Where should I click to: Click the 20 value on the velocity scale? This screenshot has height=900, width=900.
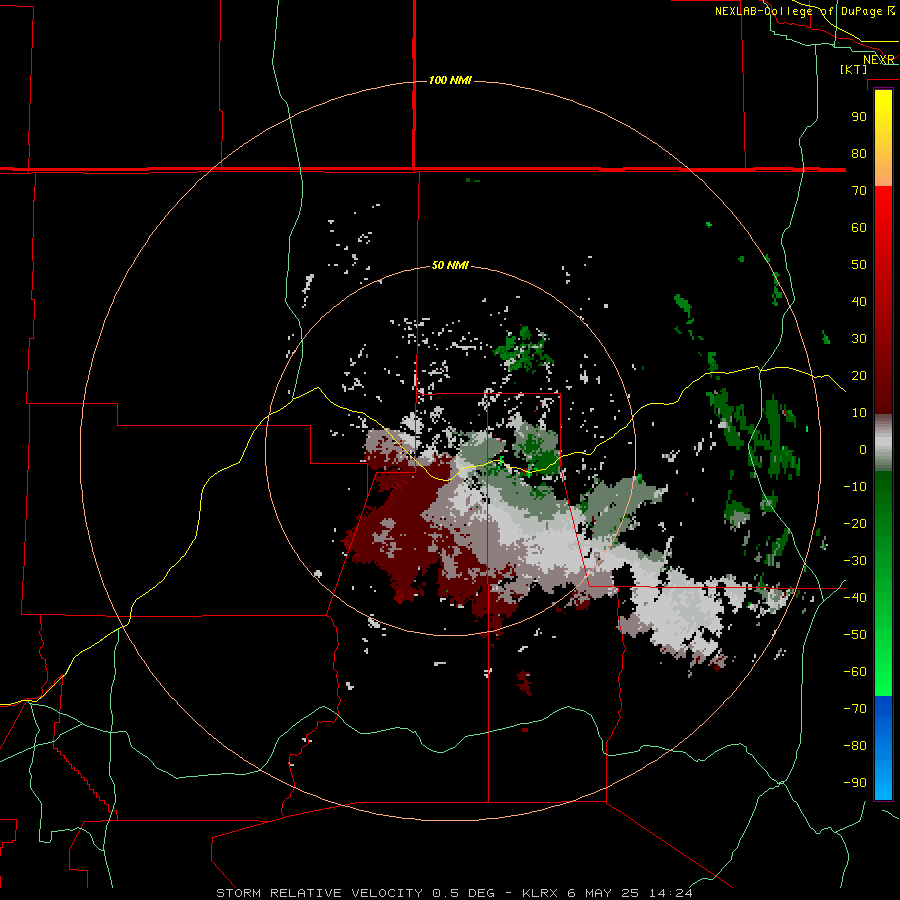(x=859, y=375)
